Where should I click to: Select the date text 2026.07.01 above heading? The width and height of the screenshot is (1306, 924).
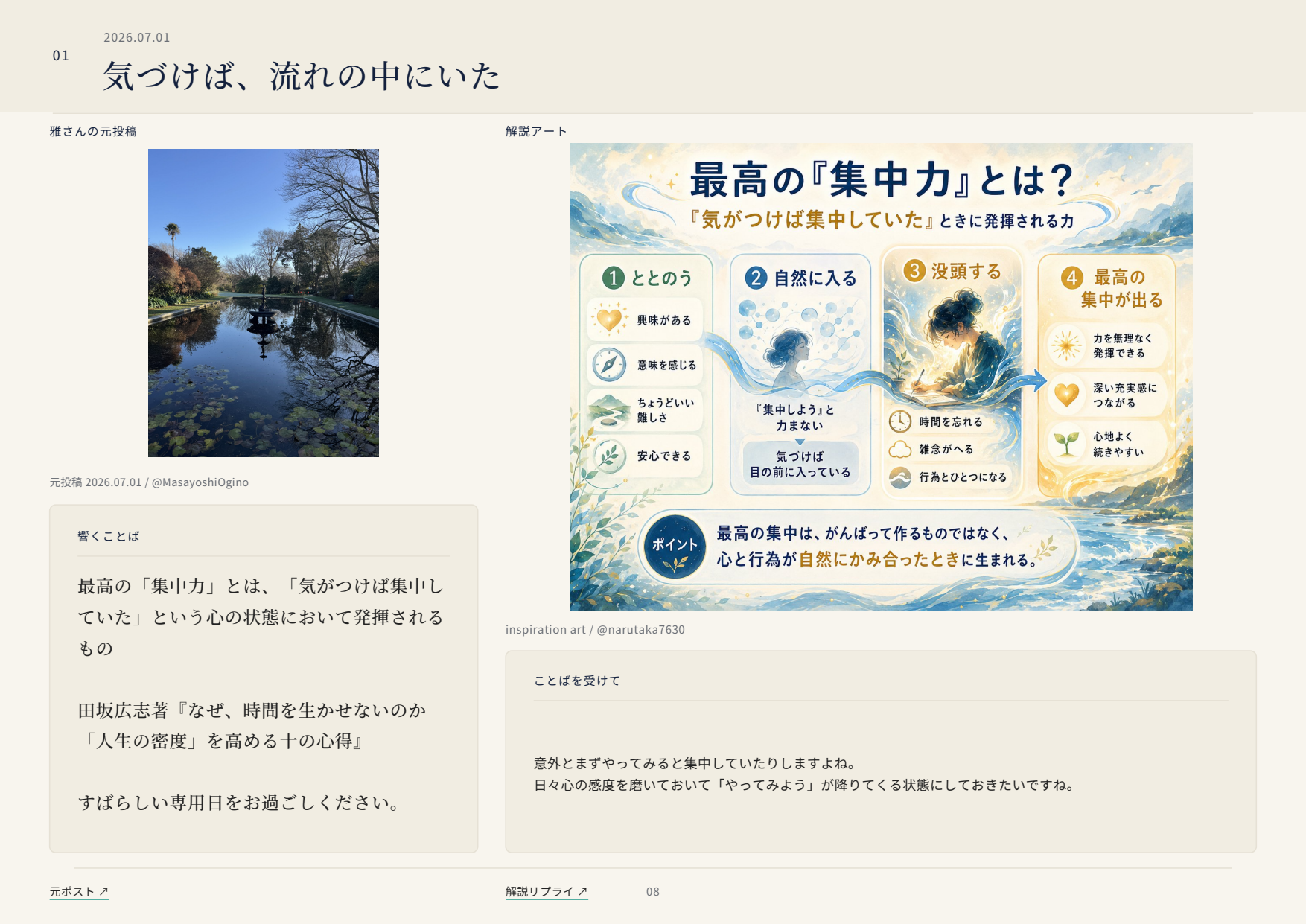coord(137,37)
